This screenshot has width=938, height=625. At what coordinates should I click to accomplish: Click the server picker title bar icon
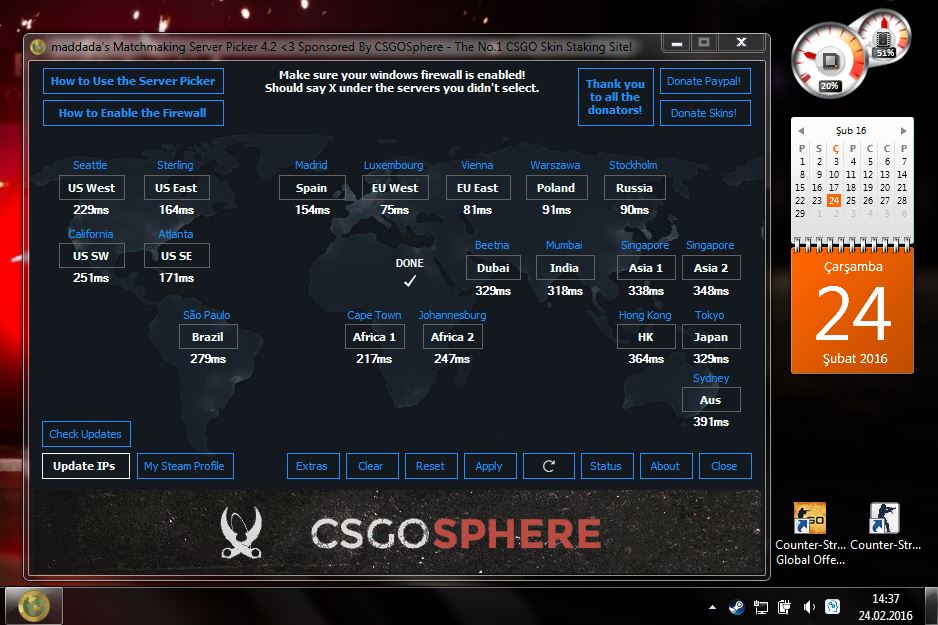coord(36,42)
